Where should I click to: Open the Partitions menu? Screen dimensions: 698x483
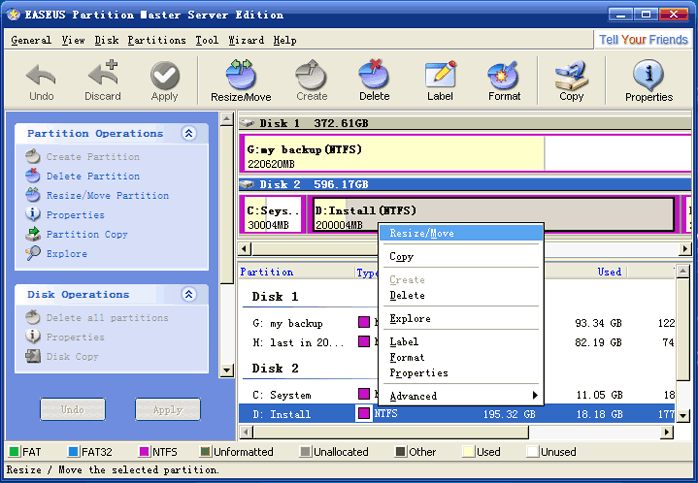157,40
